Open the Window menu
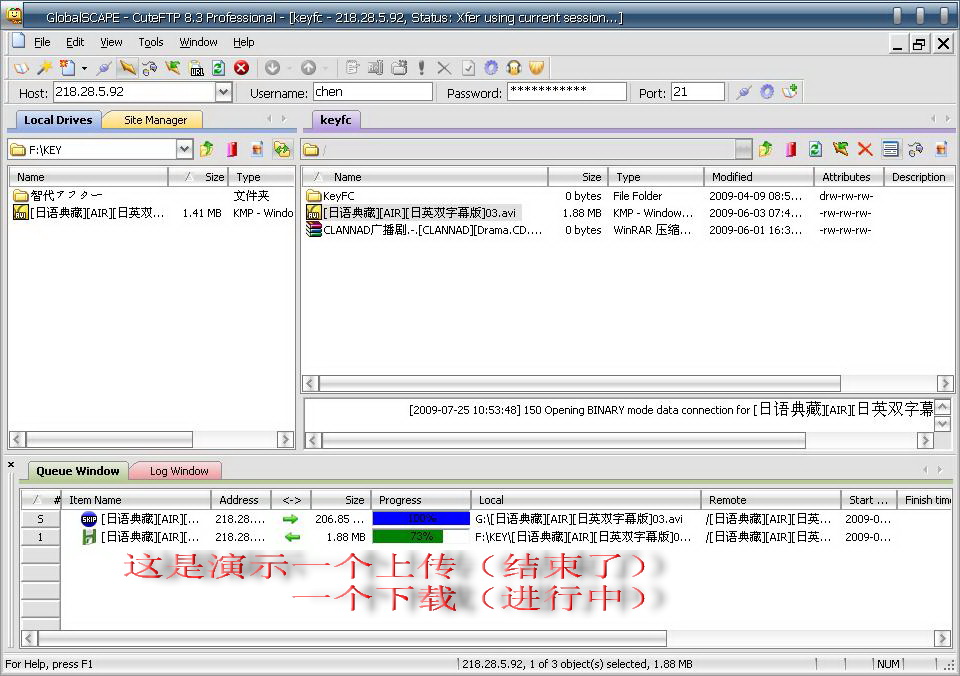The width and height of the screenshot is (960, 676). pos(198,42)
